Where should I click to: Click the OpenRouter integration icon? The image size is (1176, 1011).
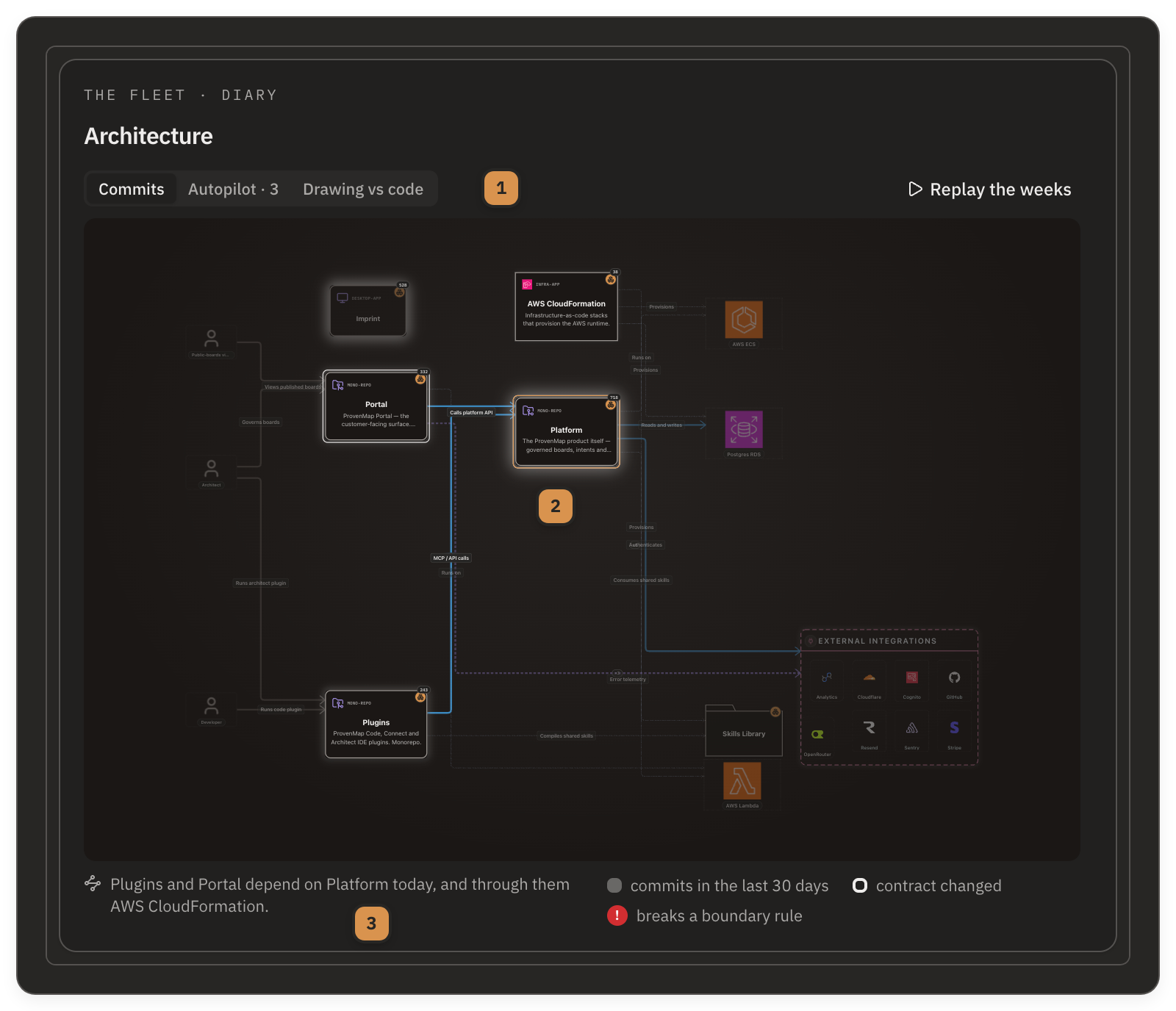817,735
